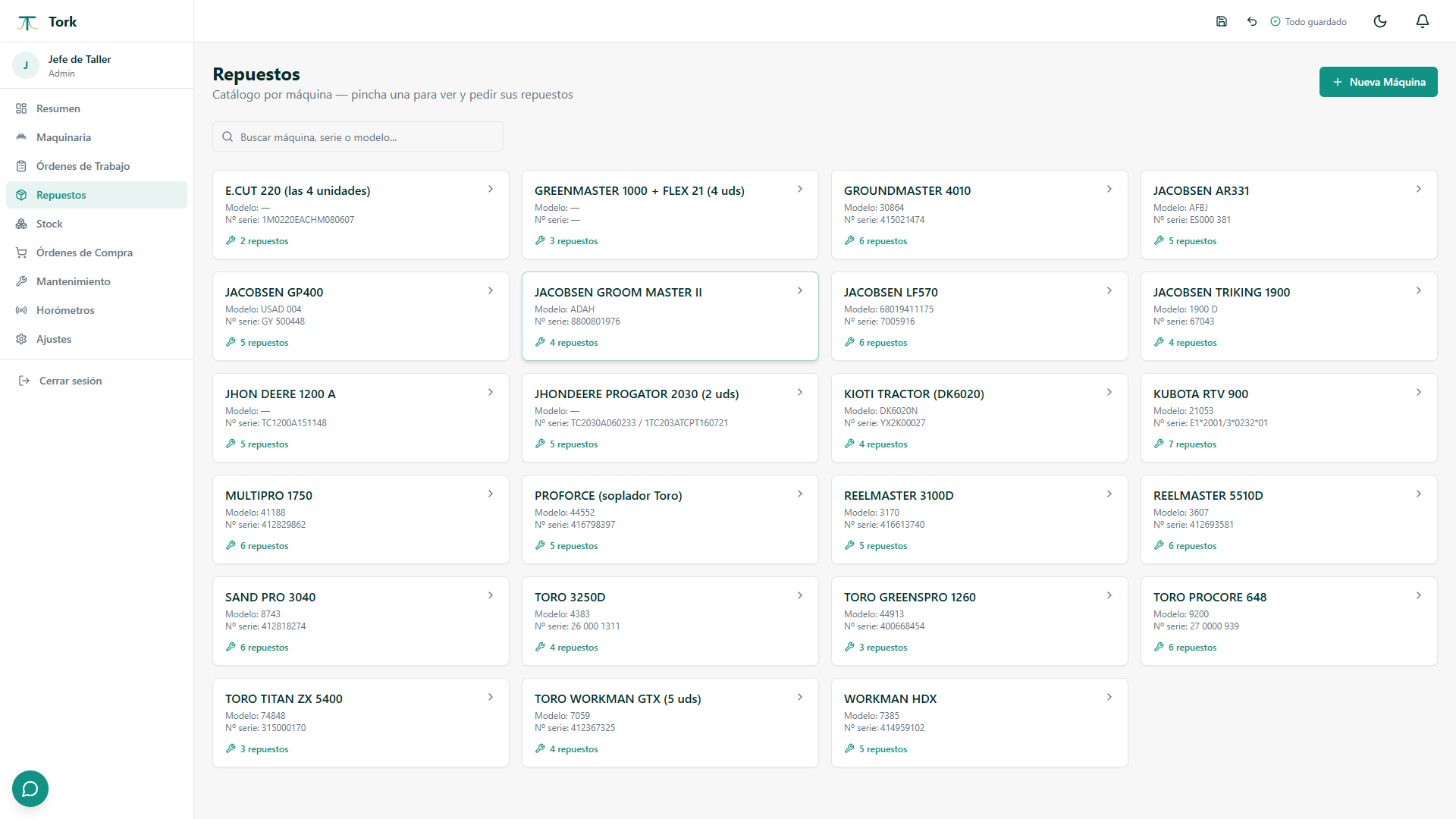Click the Nueva Máquina button
The width and height of the screenshot is (1456, 819).
click(1378, 82)
